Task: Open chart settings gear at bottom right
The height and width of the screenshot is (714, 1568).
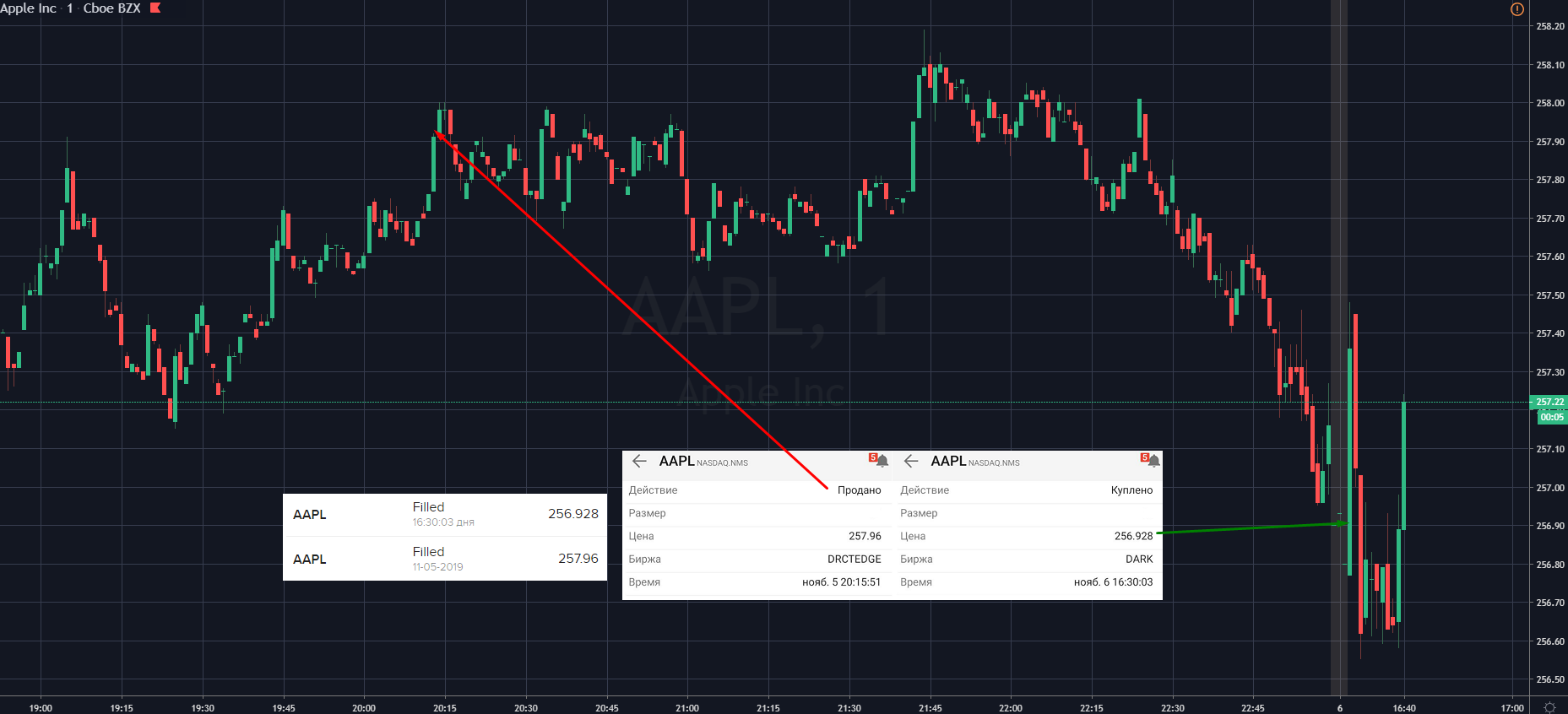Action: click(x=1549, y=707)
